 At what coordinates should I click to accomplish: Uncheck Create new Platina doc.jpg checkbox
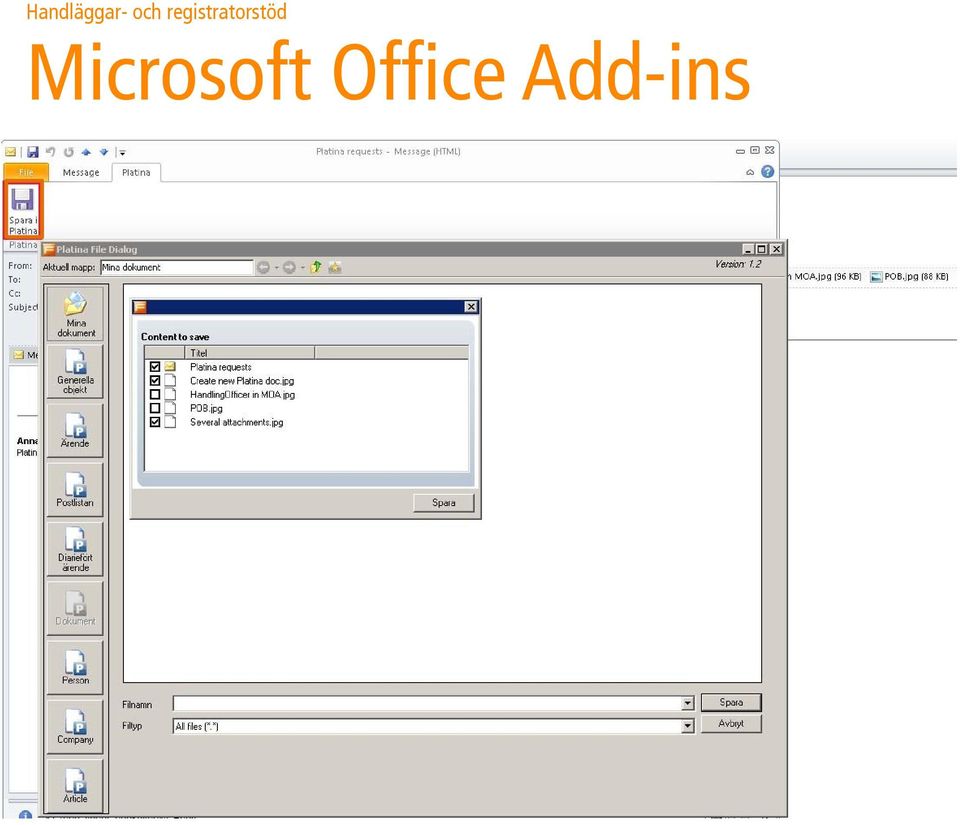(155, 381)
